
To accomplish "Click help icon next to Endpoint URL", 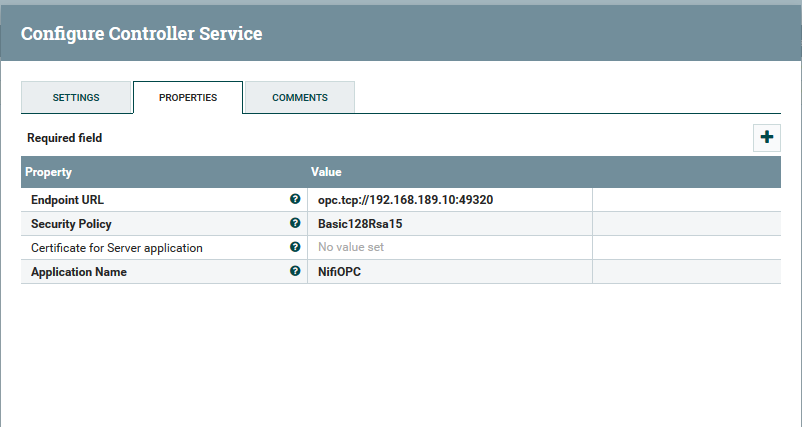I will point(295,199).
